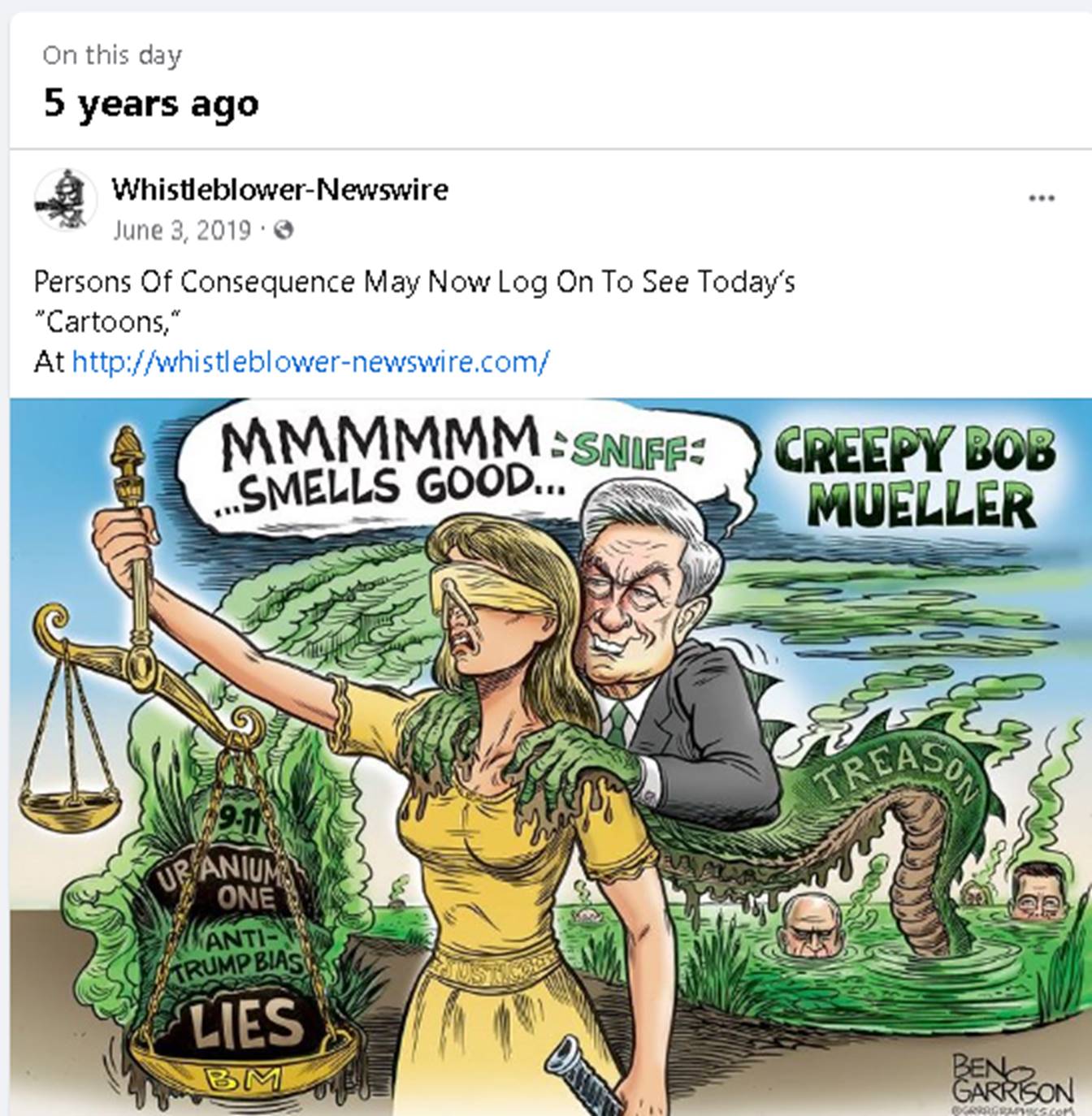Click the "TREASON" tail in the cartoon

pos(894,770)
